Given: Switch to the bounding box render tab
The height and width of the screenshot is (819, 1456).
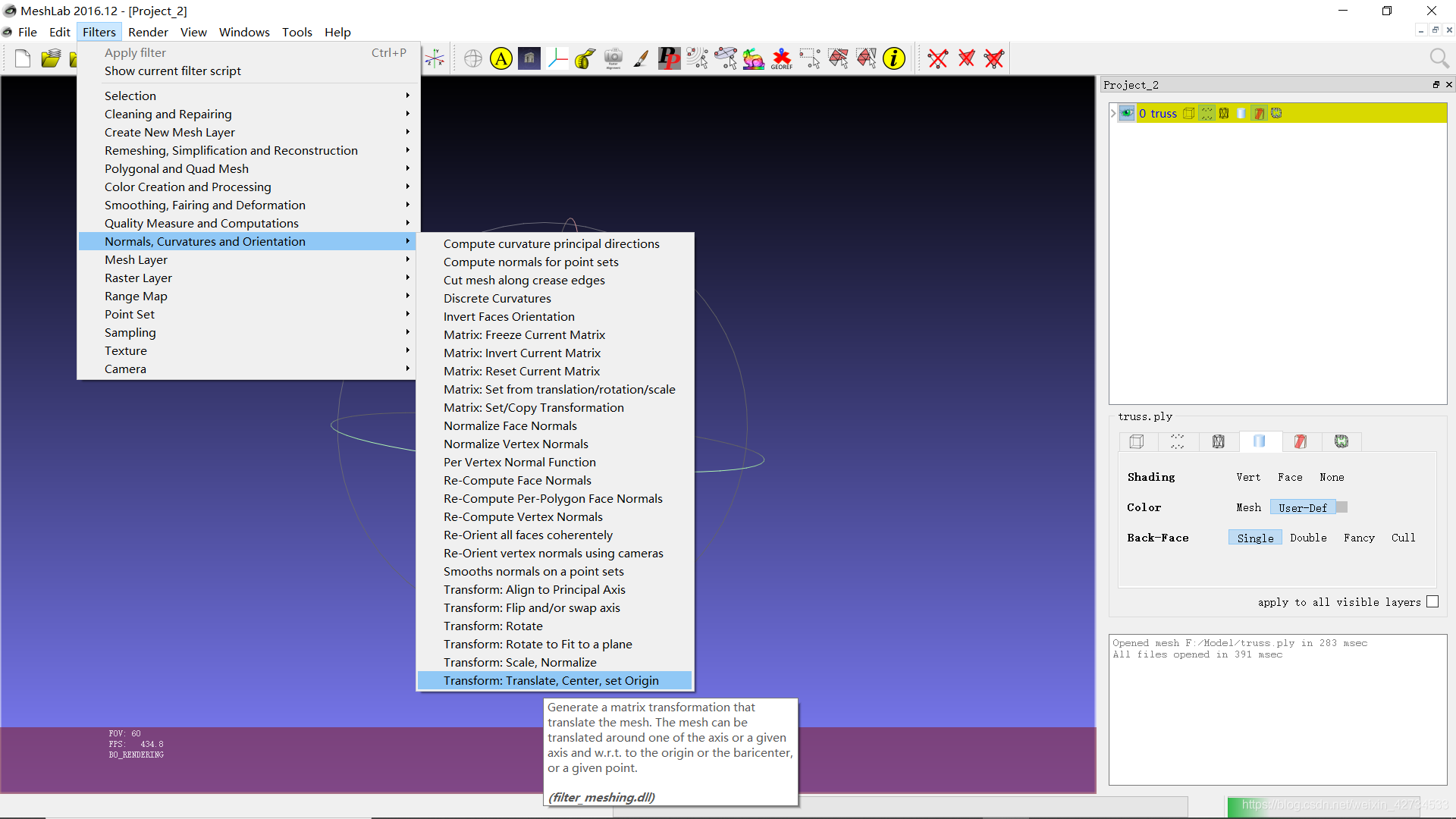Looking at the screenshot, I should (x=1136, y=441).
